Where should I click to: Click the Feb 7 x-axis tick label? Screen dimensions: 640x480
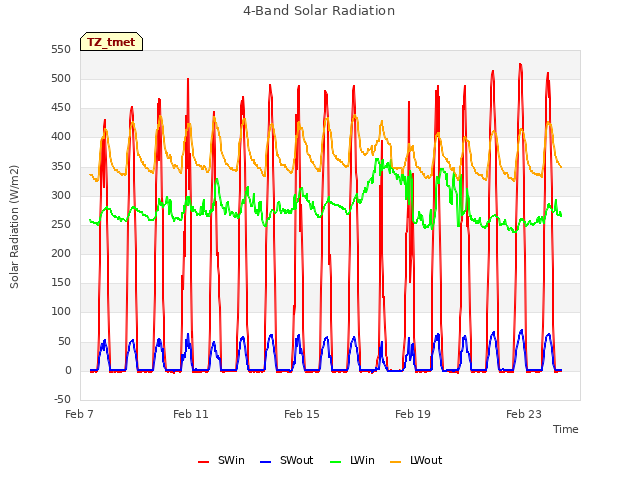point(80,414)
